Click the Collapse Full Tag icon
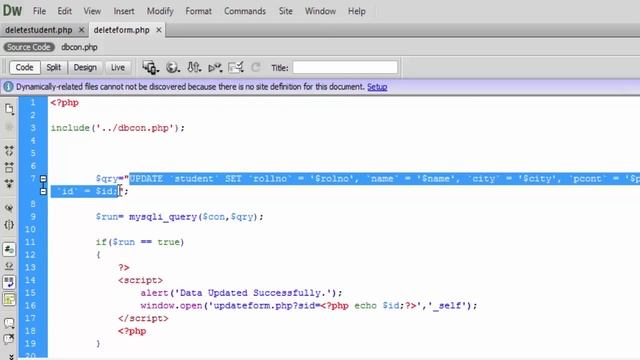This screenshot has height=360, width=640. (x=9, y=151)
